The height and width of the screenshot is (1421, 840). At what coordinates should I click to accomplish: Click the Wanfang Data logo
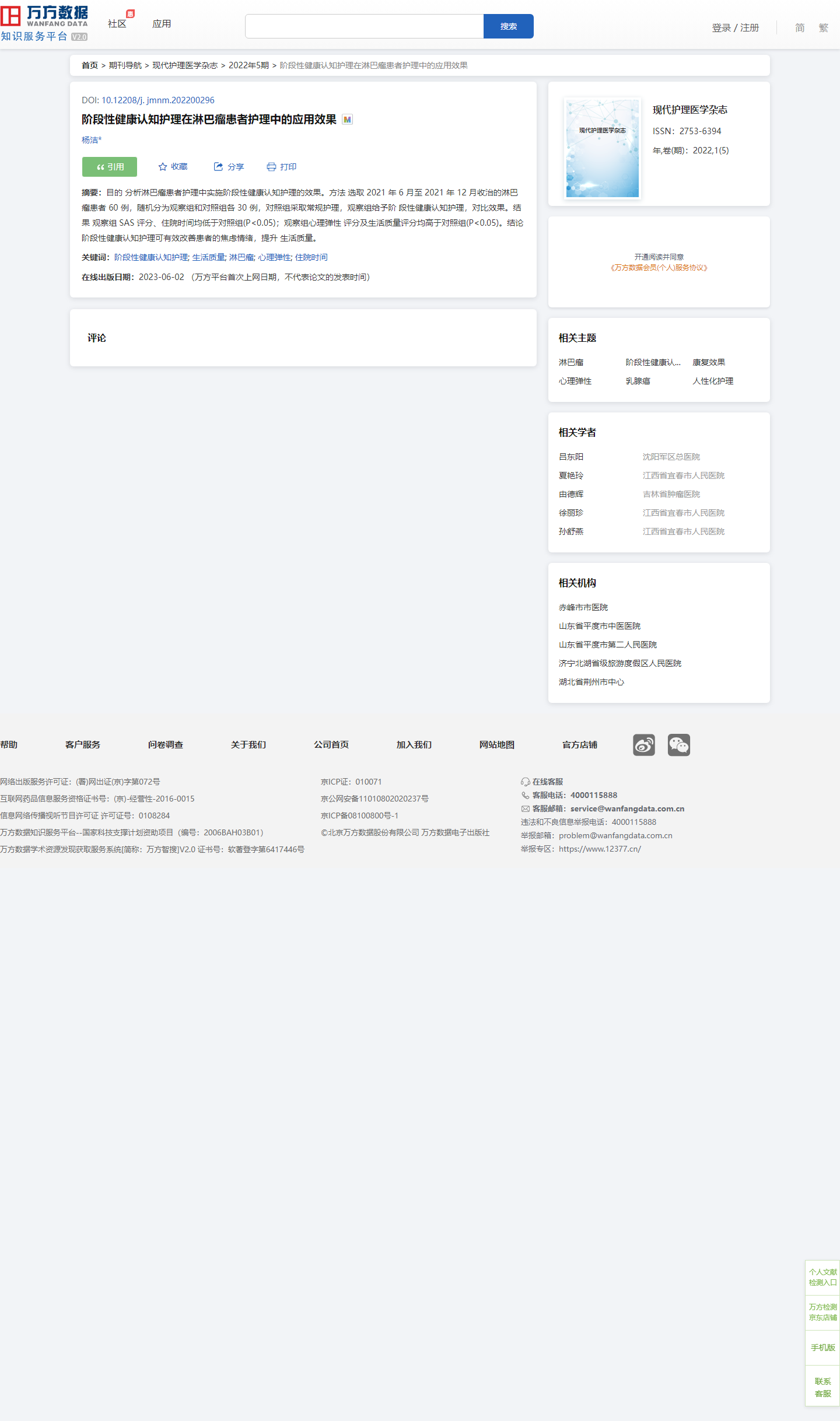tap(44, 24)
